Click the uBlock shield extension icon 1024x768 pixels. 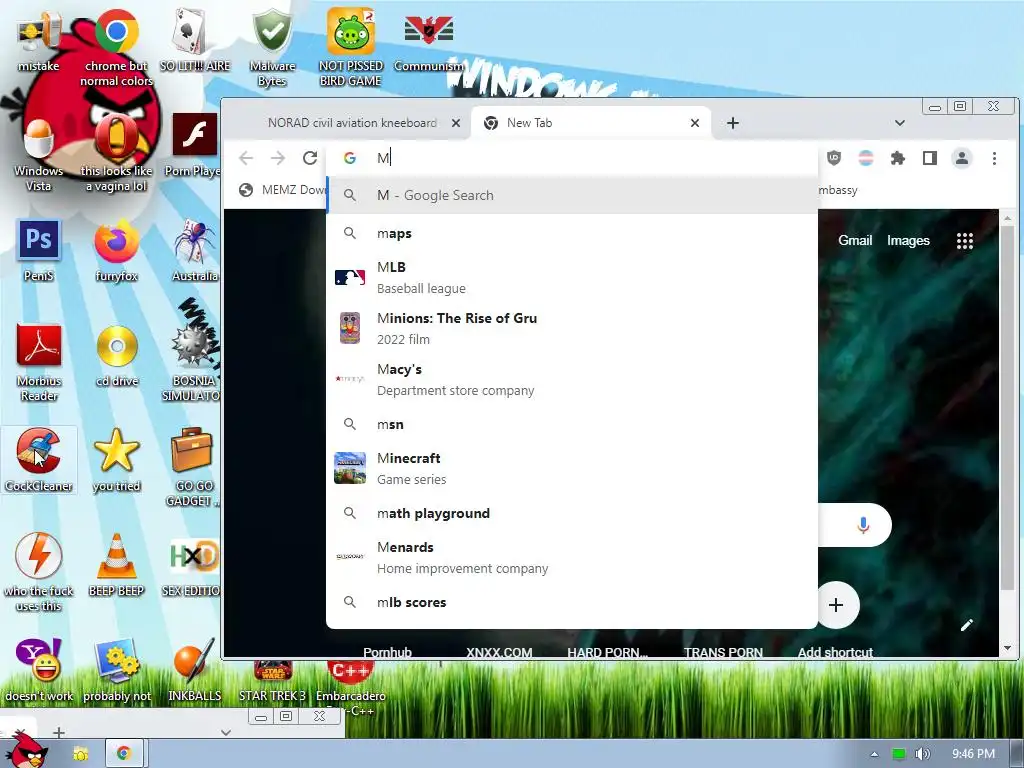pyautogui.click(x=834, y=158)
